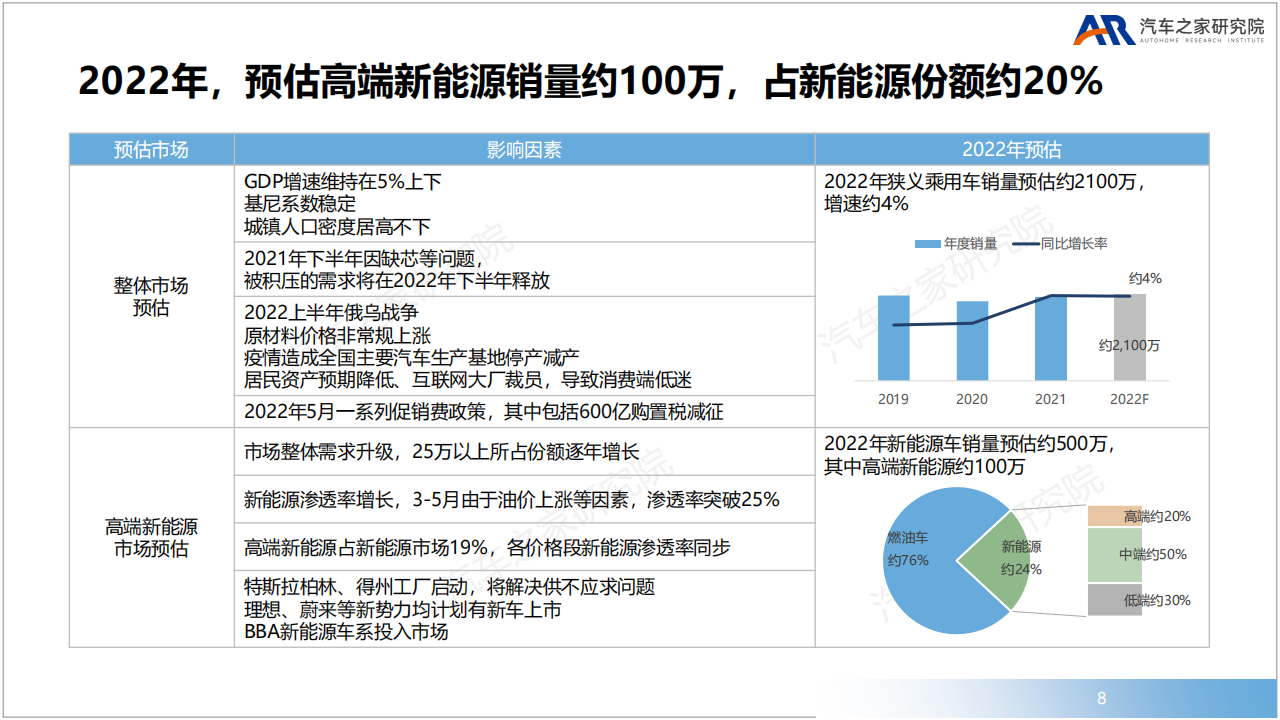Select the green 新能源 pie slice

coord(1000,560)
